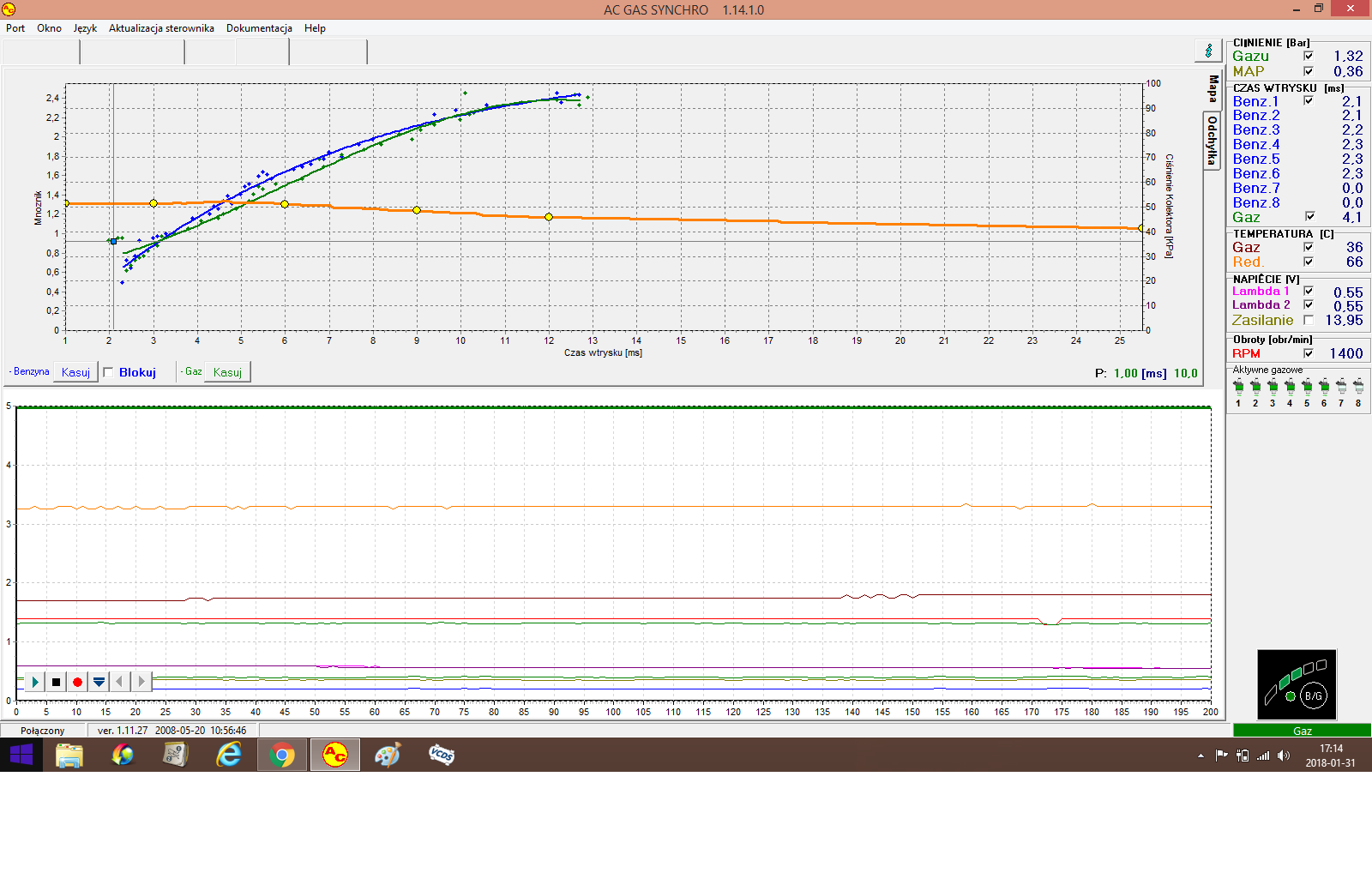Screen dimensions: 1372x885
Task: Stop the oscilloscope with black square button
Action: pyautogui.click(x=56, y=682)
